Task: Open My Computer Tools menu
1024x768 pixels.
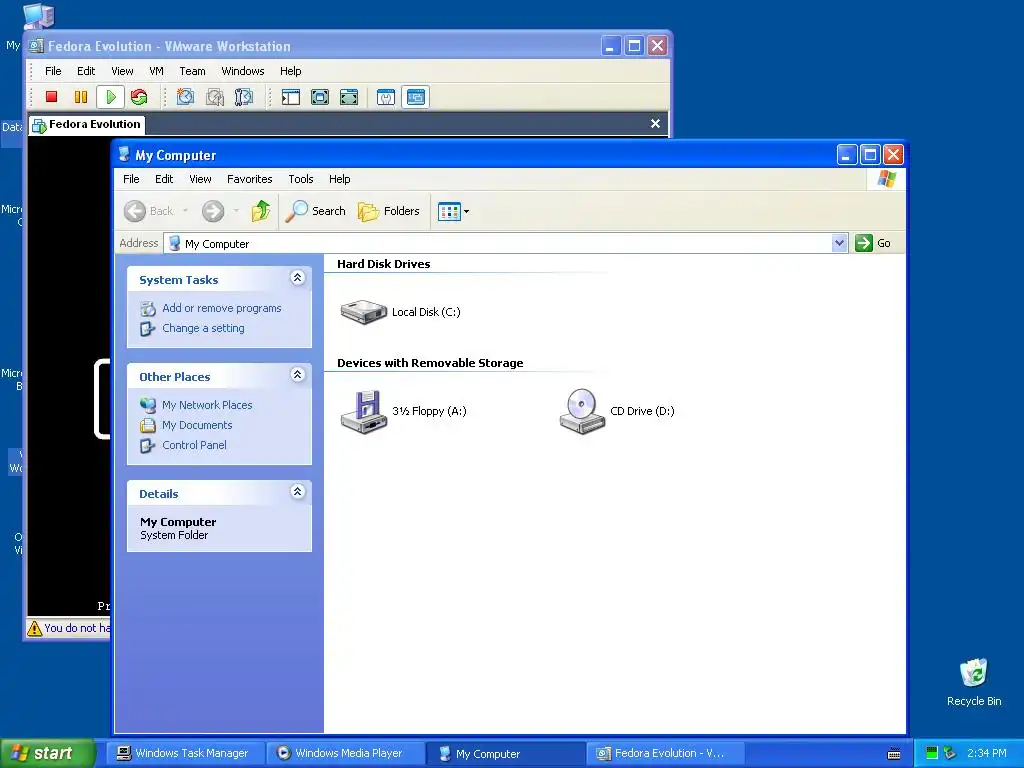Action: (300, 179)
